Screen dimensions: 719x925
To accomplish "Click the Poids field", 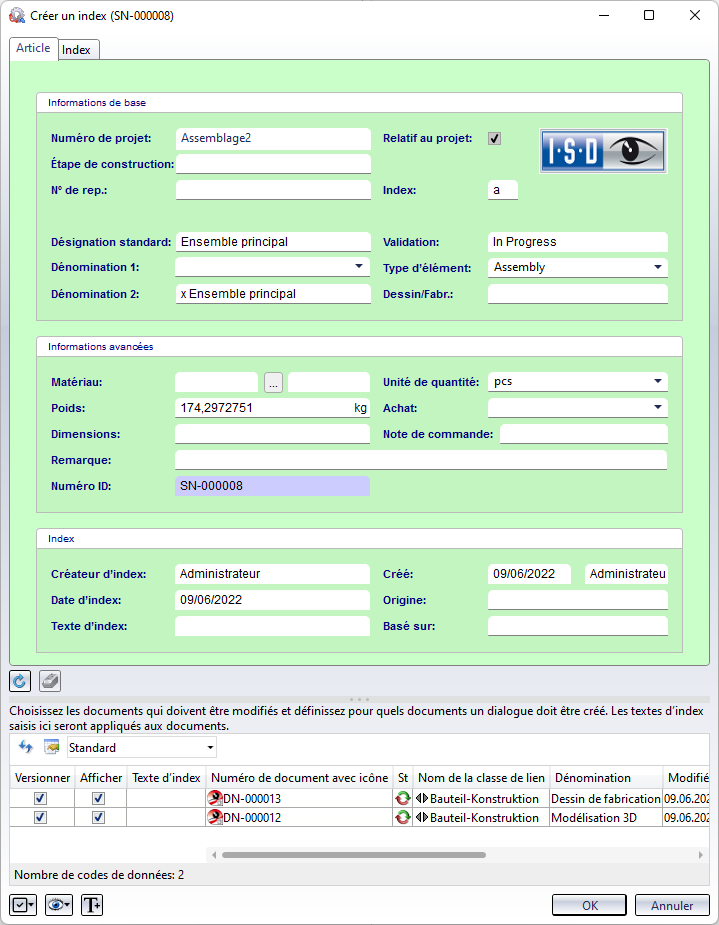I will [273, 408].
